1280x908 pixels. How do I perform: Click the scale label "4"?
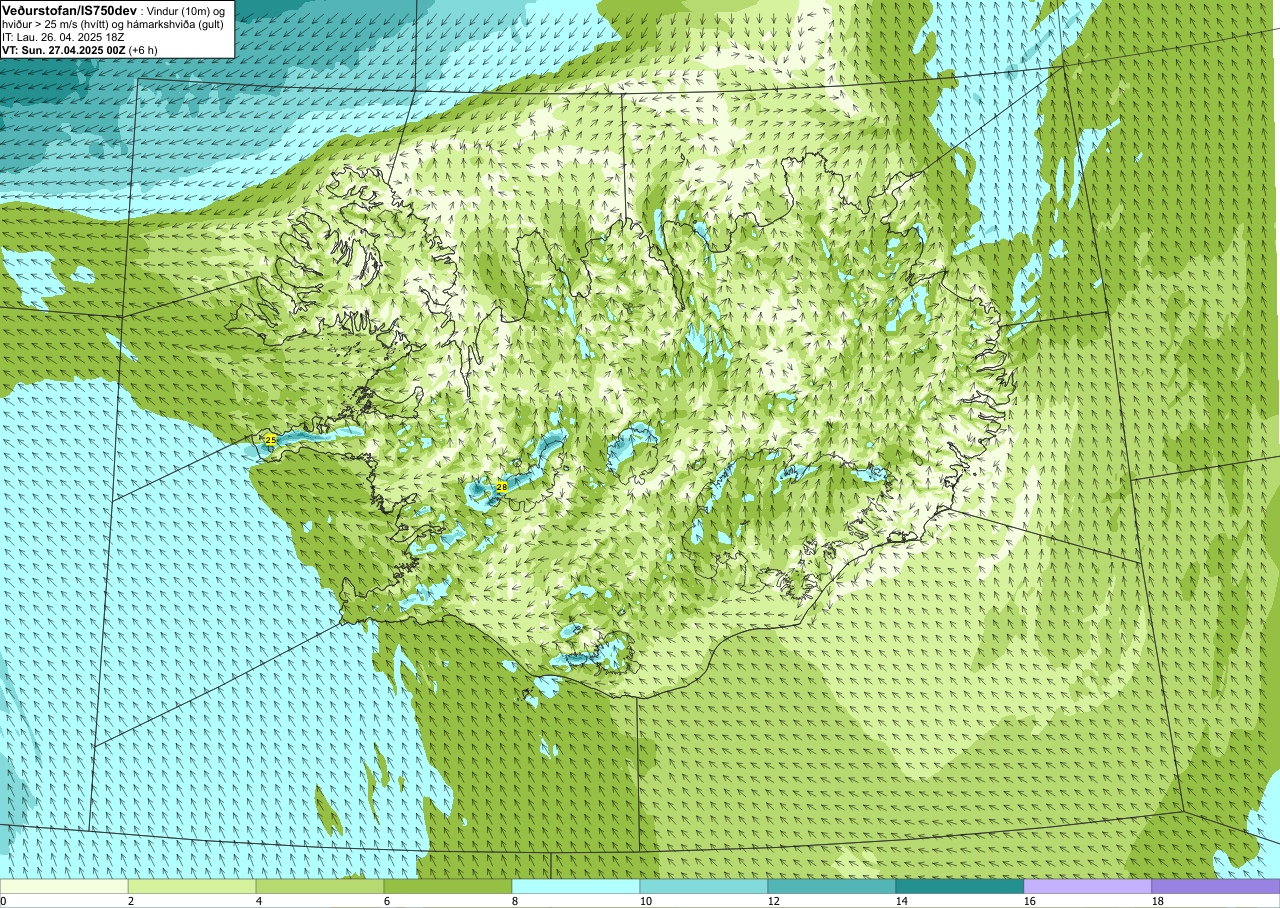259,901
